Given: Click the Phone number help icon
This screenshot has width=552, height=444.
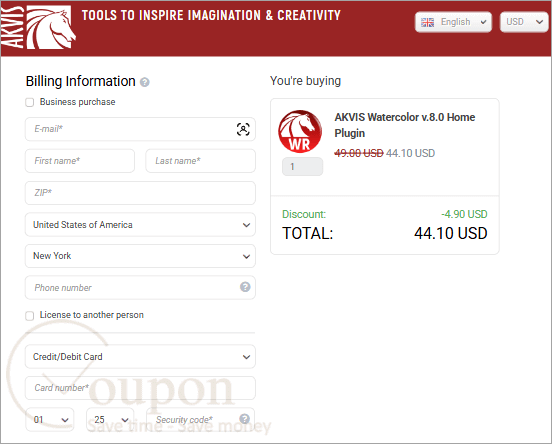Looking at the screenshot, I should coord(245,287).
